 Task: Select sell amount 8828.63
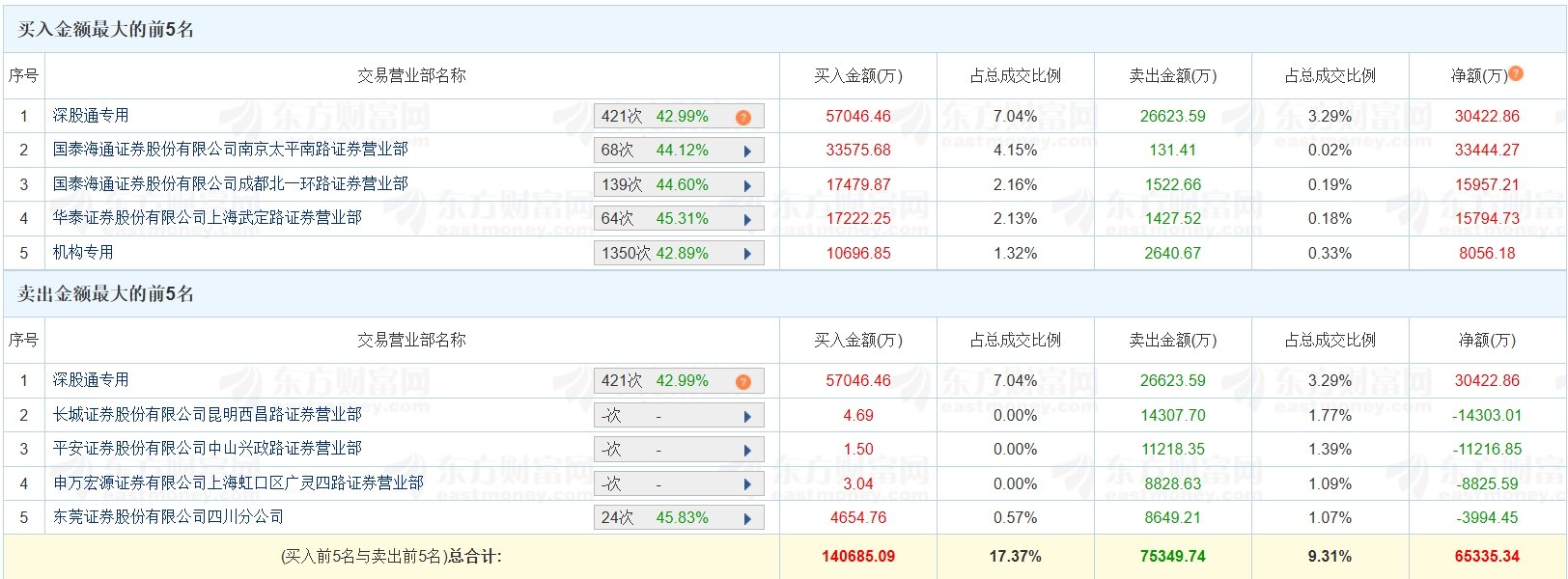click(x=1173, y=484)
